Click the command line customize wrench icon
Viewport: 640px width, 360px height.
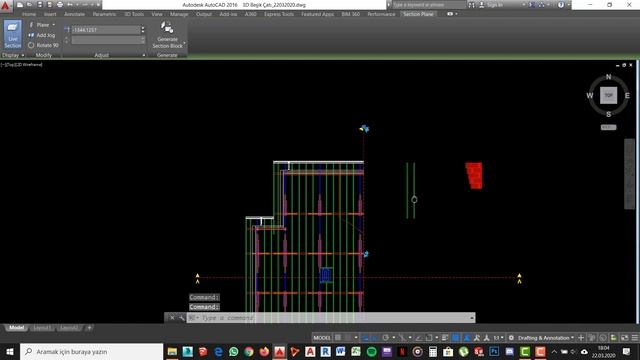tap(181, 318)
